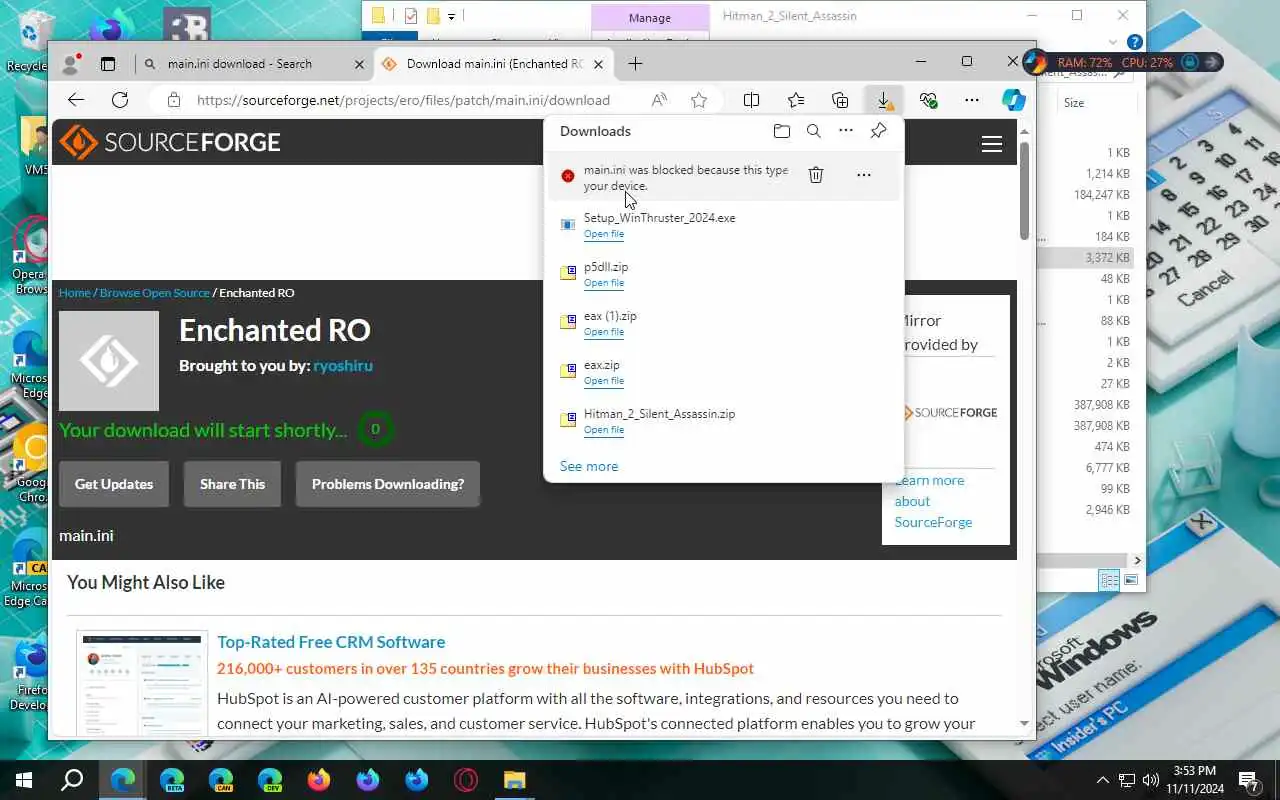Search downloads using magnifier icon
The image size is (1280, 800).
coord(814,131)
